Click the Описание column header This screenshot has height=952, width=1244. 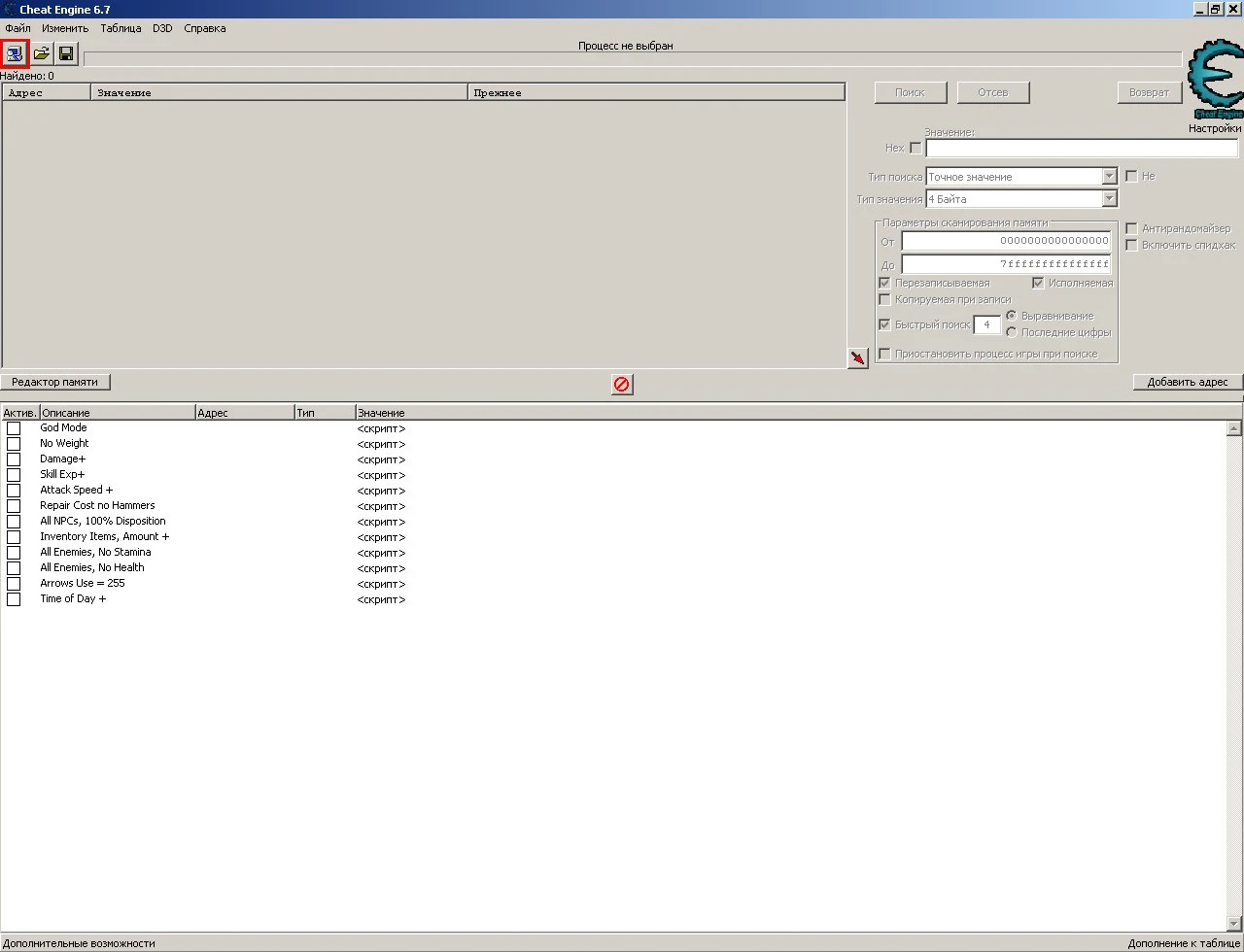click(x=118, y=413)
